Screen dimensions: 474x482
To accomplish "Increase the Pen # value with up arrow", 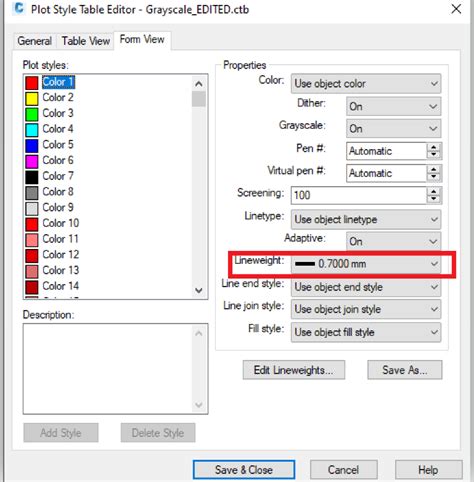I will (x=434, y=147).
